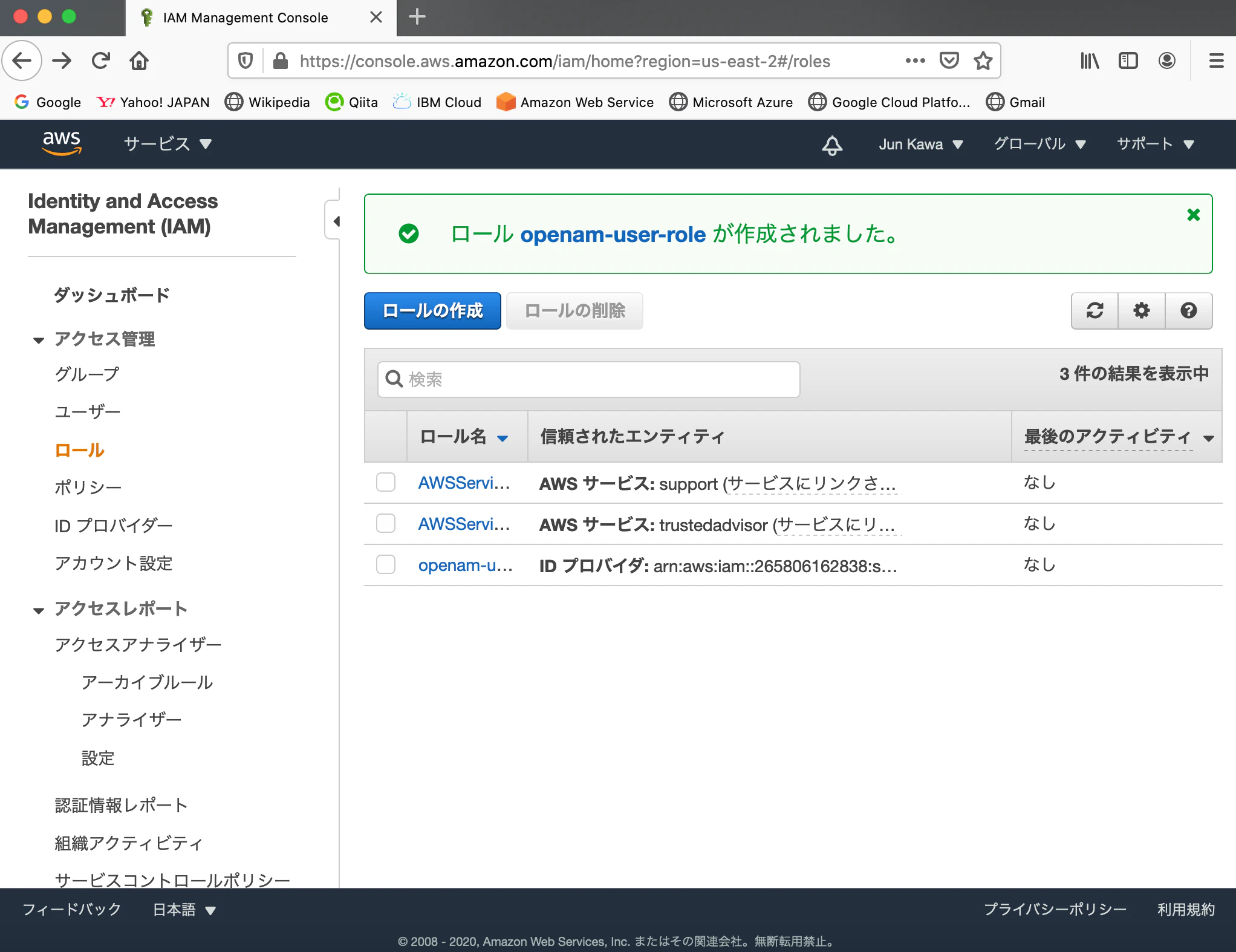Select checkbox for openam-u... role row
The height and width of the screenshot is (952, 1236).
click(386, 564)
